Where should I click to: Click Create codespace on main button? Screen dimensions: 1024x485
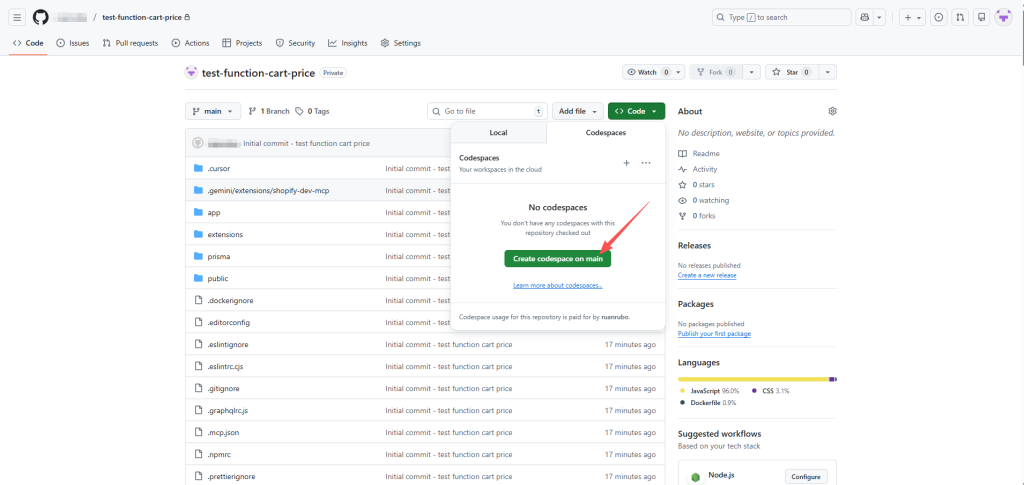point(557,258)
